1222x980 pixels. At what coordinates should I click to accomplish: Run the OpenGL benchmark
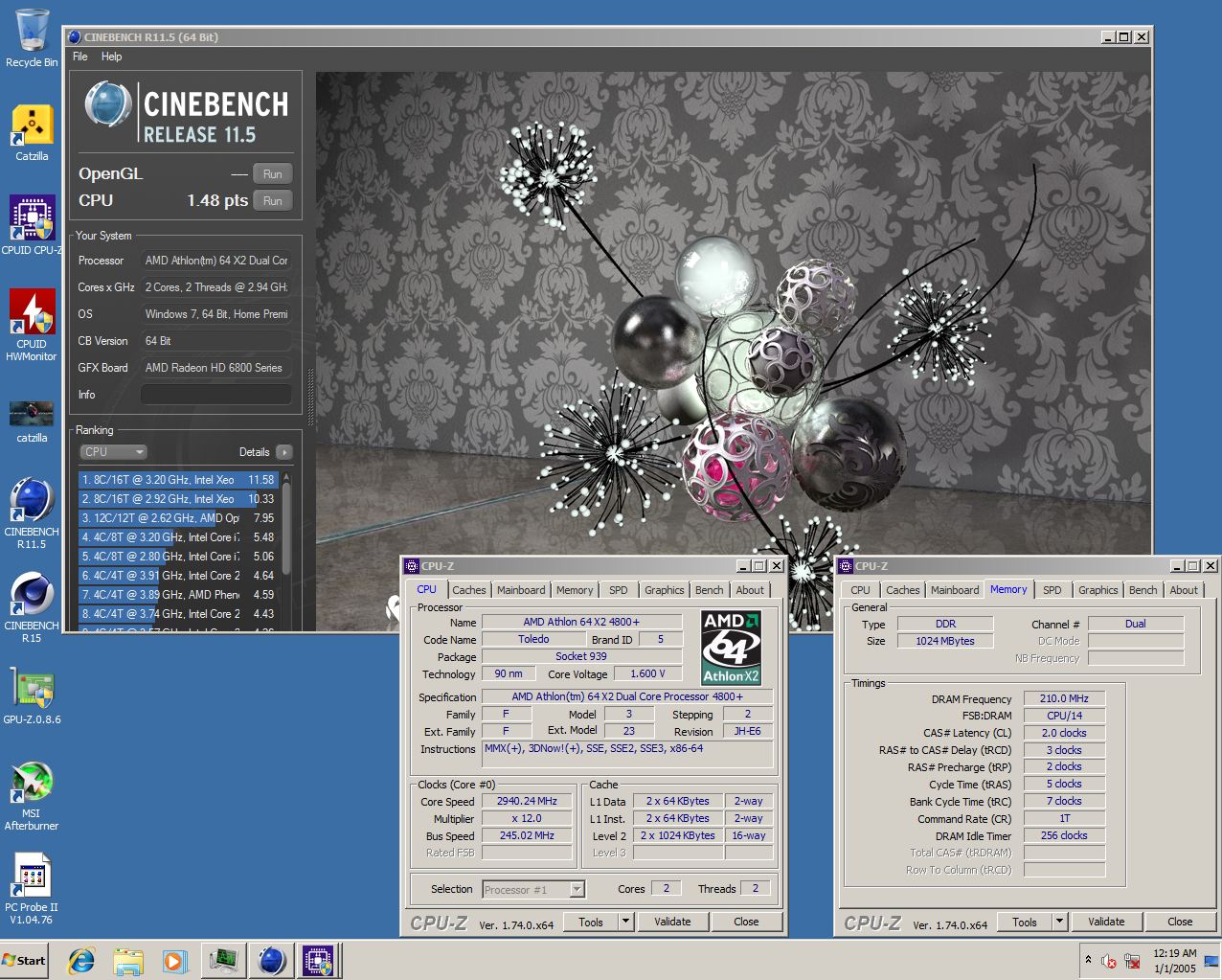(x=273, y=173)
